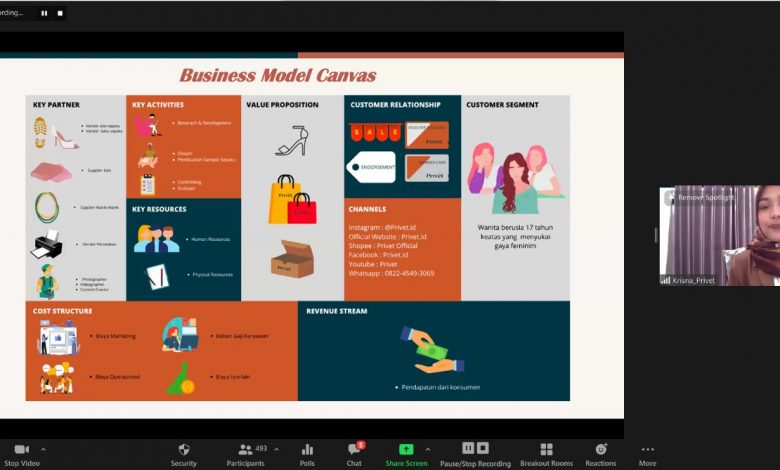Viewport: 780px width, 470px height.
Task: Expand share options arrow beside Share Screen
Action: tap(428, 449)
